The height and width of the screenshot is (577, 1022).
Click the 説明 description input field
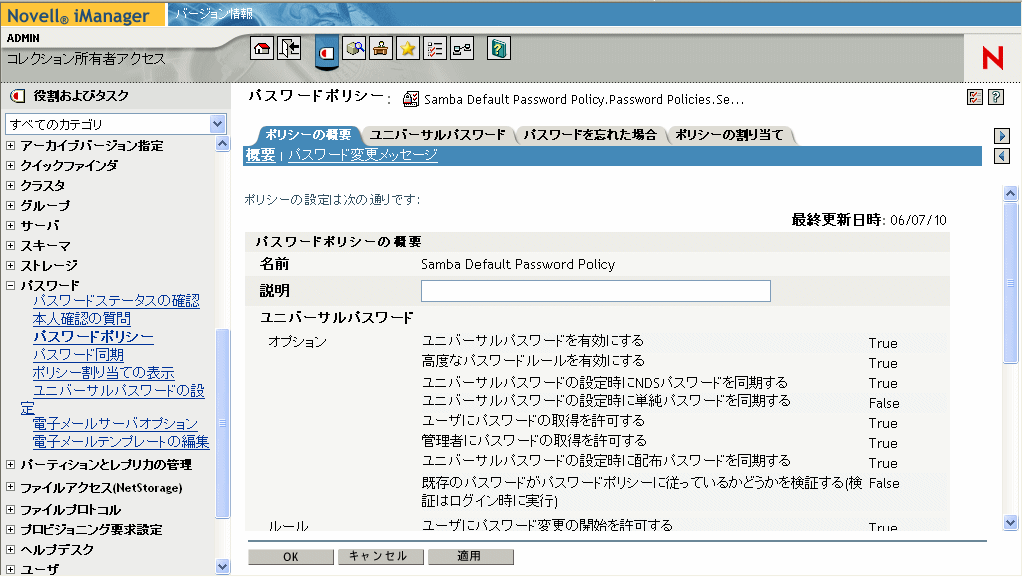[x=596, y=291]
